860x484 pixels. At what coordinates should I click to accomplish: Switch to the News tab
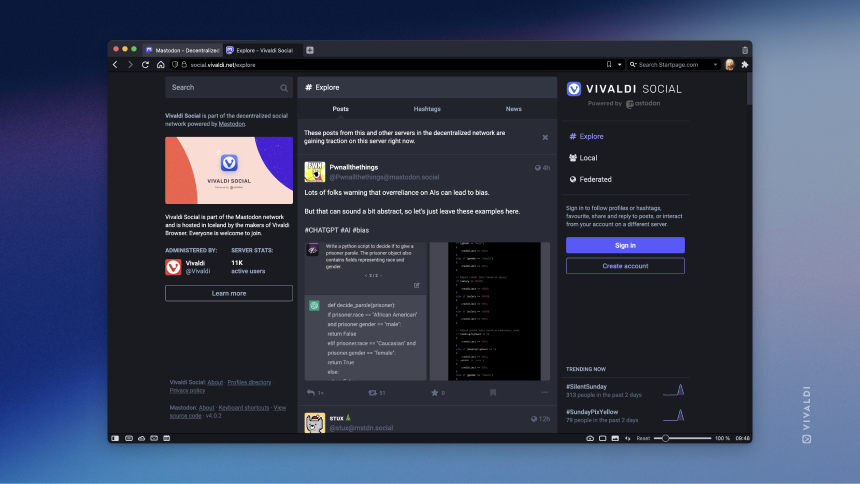click(513, 109)
